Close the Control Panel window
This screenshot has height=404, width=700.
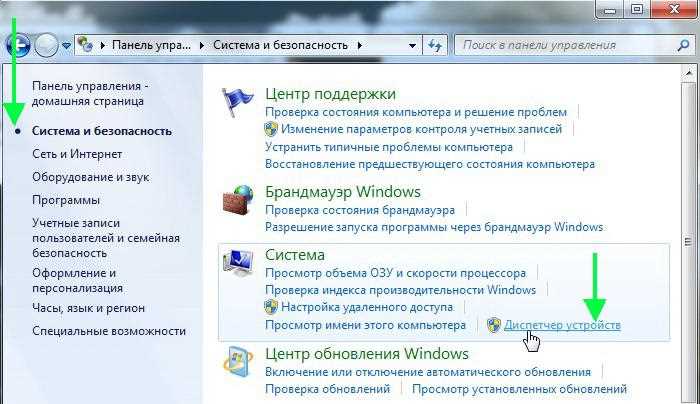click(x=675, y=10)
